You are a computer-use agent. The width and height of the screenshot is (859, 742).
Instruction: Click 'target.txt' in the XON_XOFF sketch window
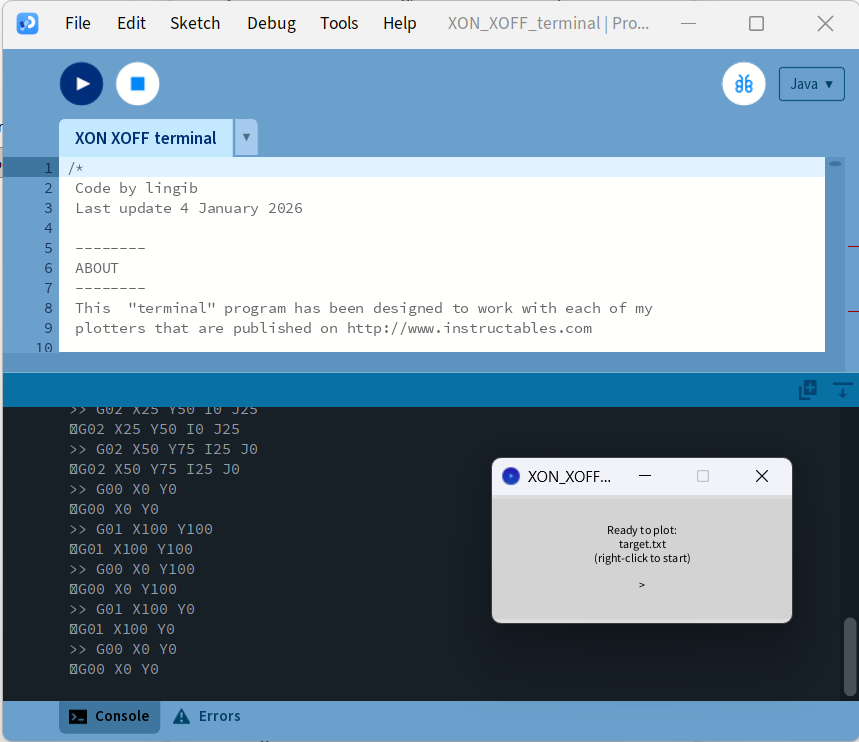tap(642, 544)
